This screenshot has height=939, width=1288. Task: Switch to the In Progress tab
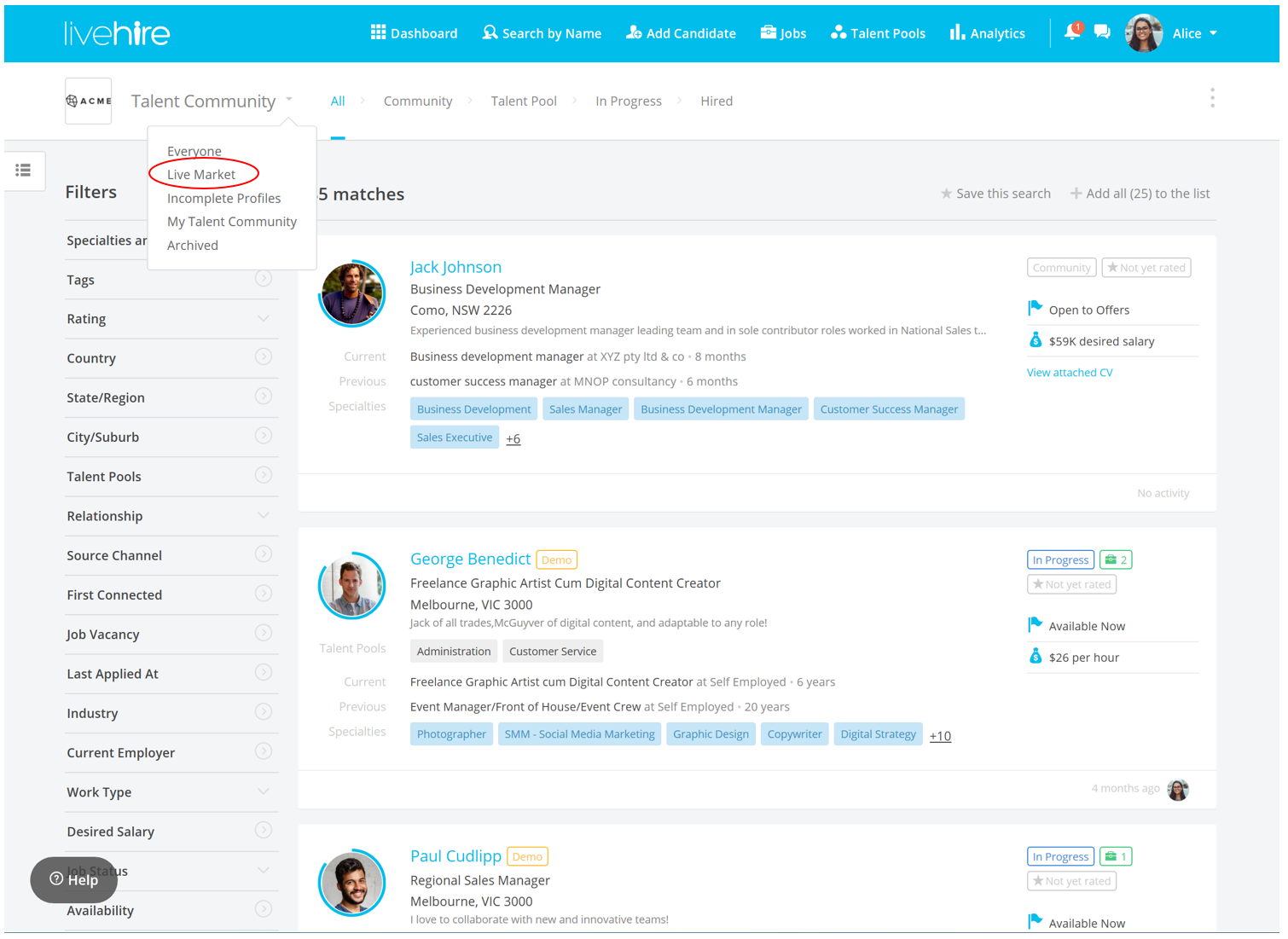coord(628,101)
